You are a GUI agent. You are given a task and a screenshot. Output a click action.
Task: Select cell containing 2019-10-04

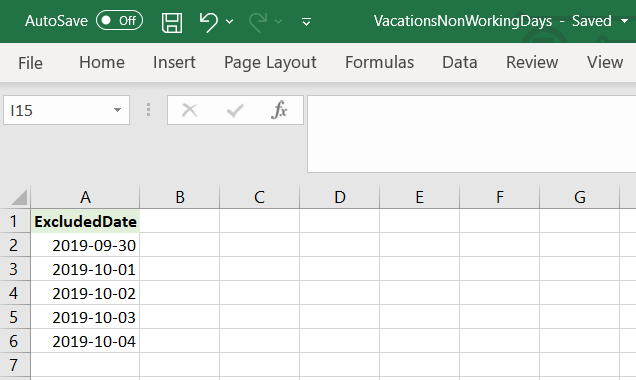(85, 341)
